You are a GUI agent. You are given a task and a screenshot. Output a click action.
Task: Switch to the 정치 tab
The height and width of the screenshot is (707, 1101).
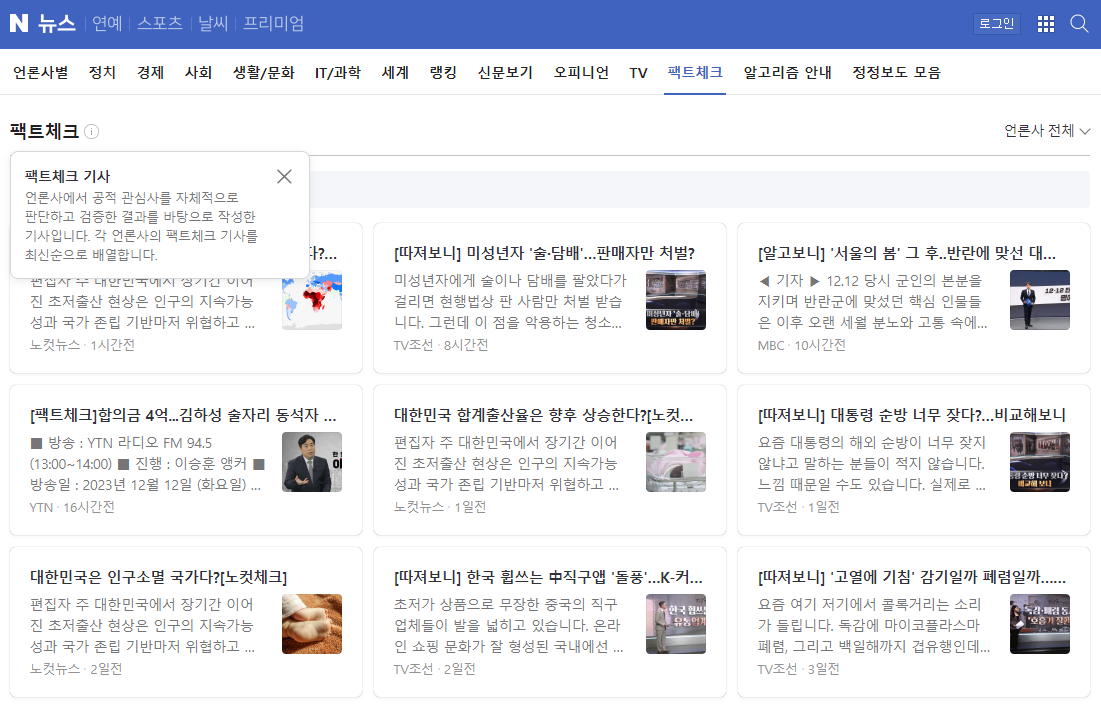tap(101, 72)
